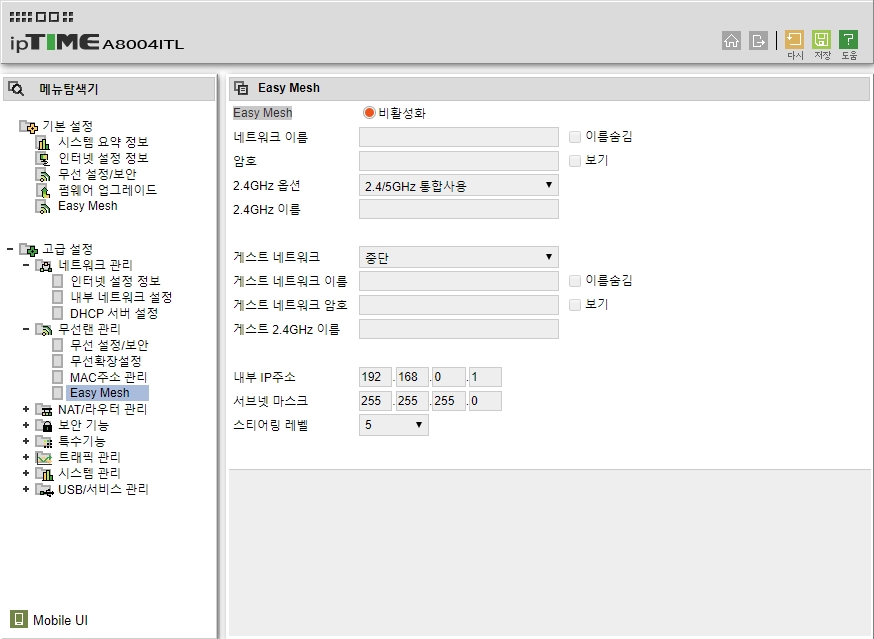Open the Mobile UI link
This screenshot has width=874, height=639.
pos(60,620)
